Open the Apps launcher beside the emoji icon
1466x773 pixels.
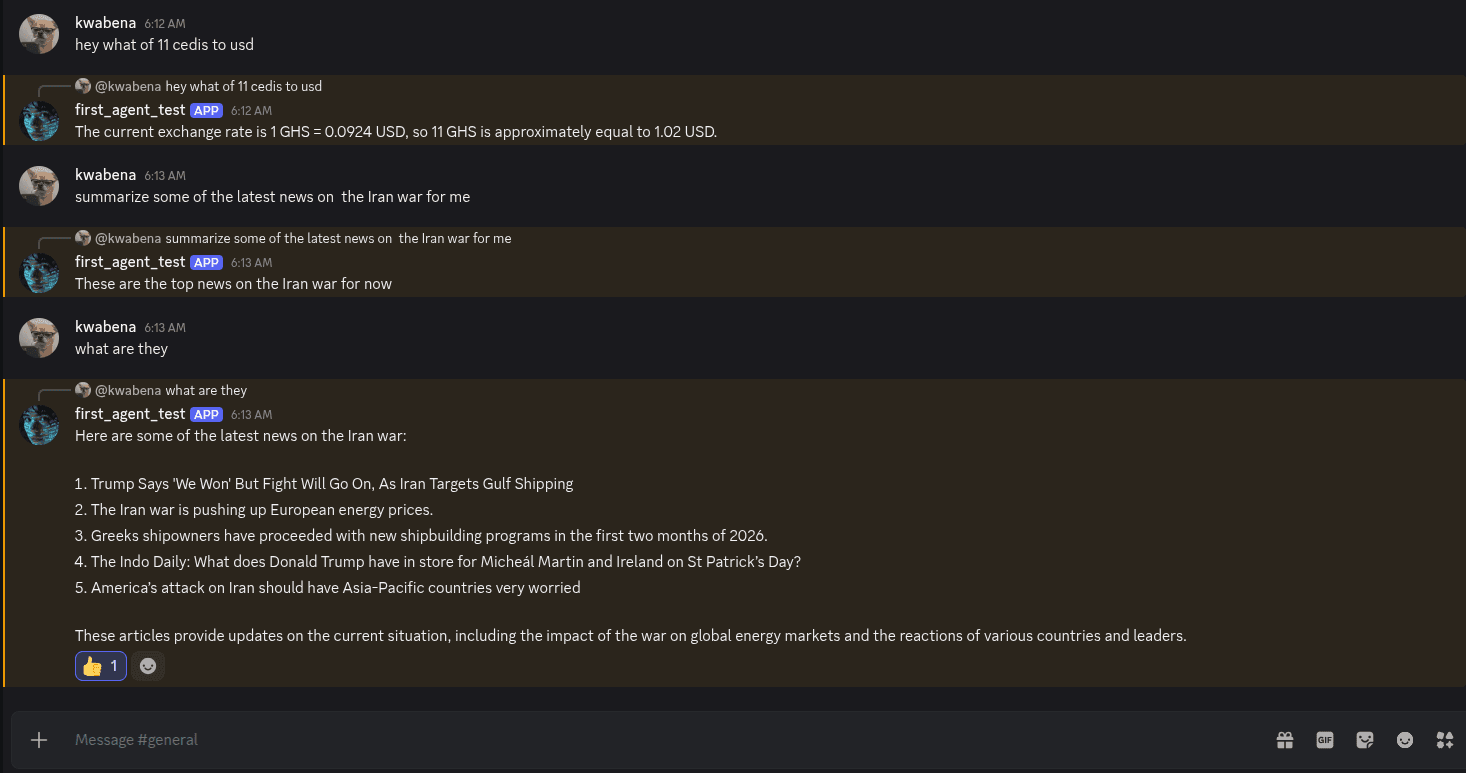point(1445,740)
